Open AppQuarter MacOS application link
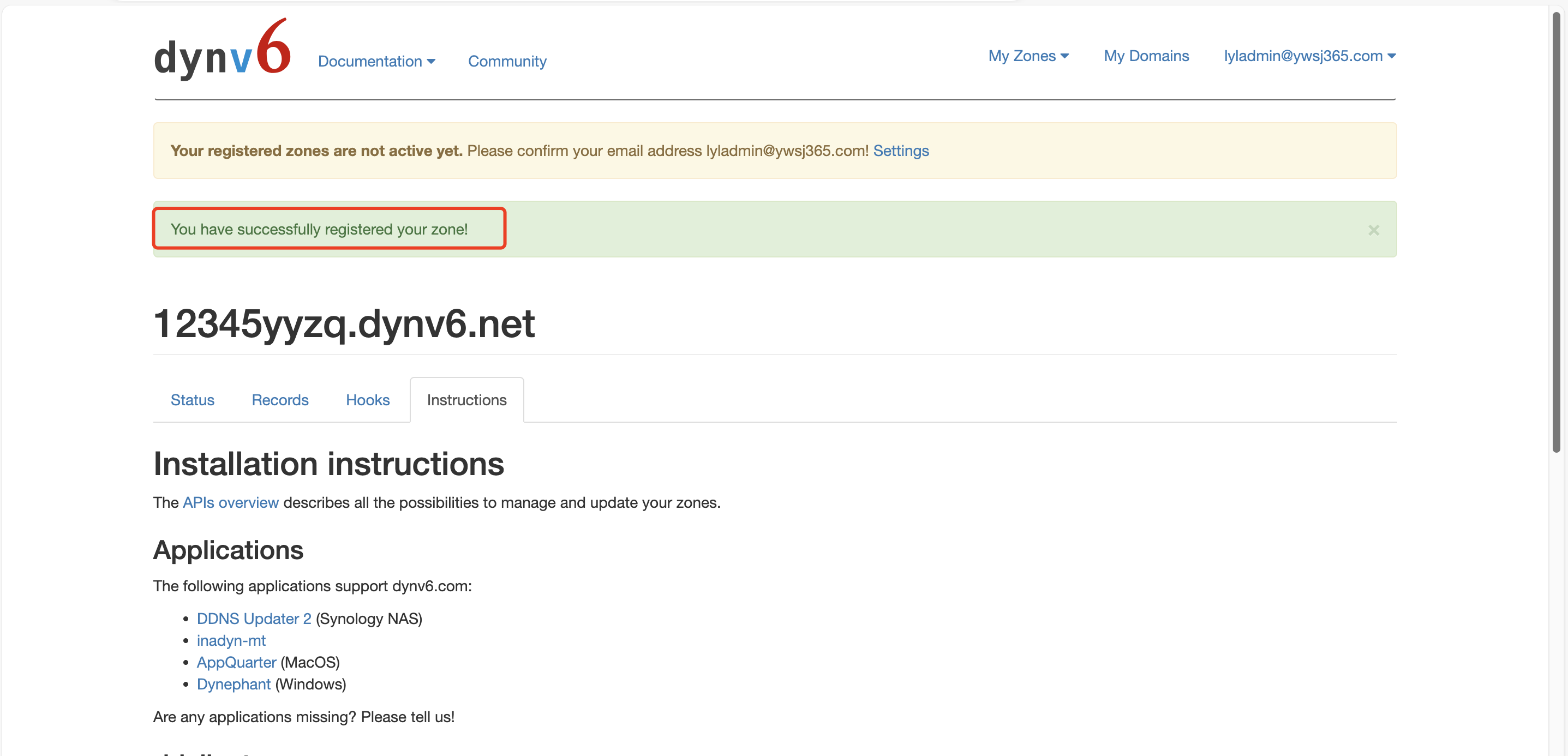This screenshot has width=1568, height=756. (236, 662)
